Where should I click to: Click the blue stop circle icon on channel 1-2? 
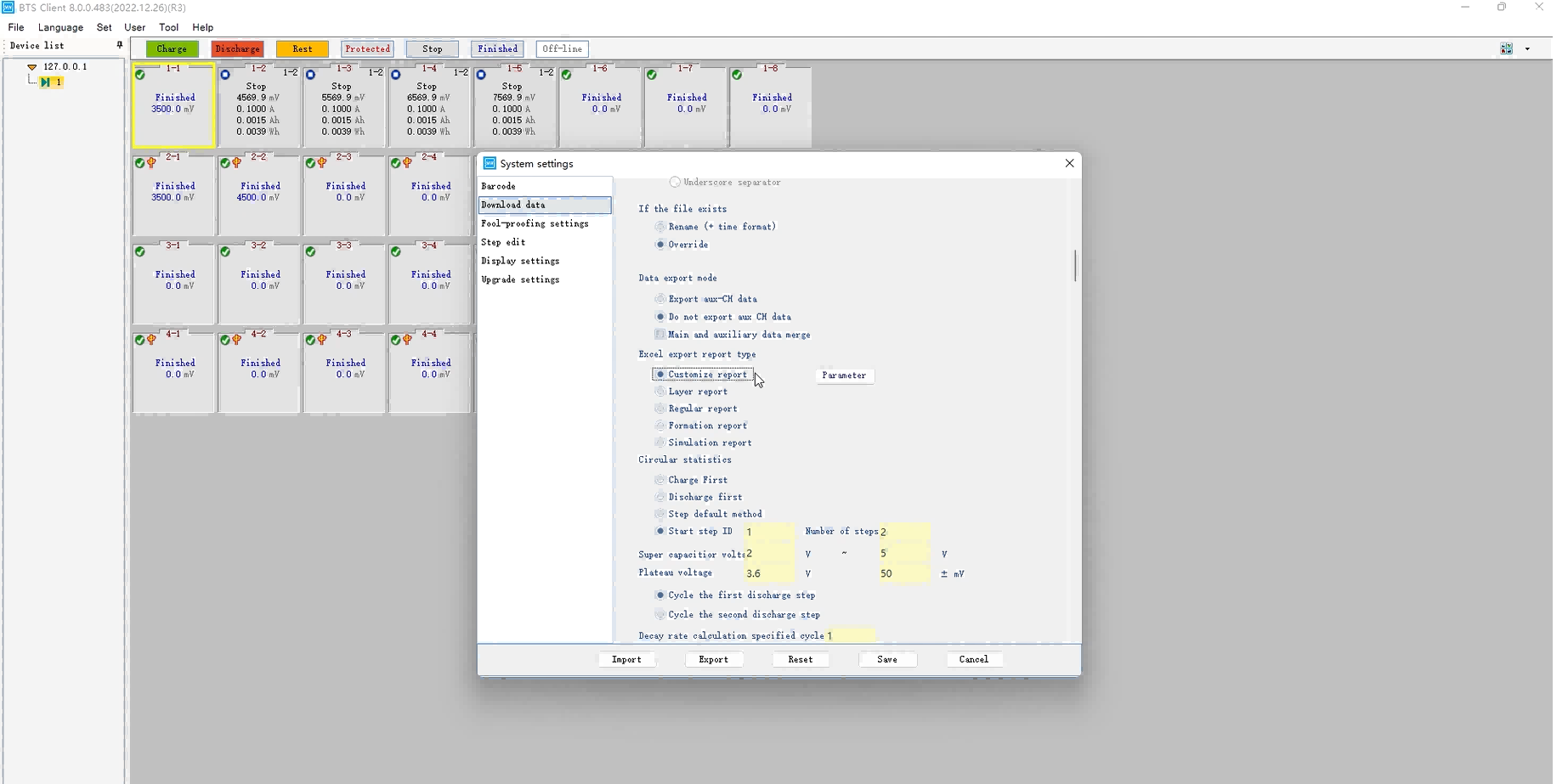[225, 75]
